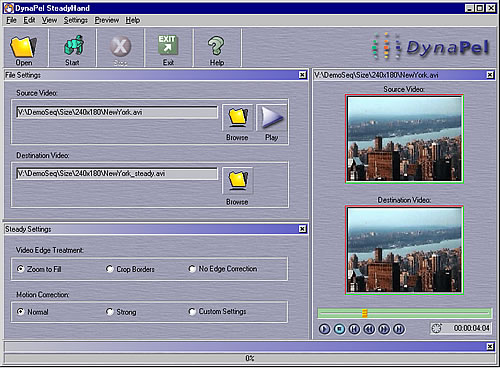The width and height of the screenshot is (500, 368).
Task: Browse for the Source Video file
Action: [238, 118]
